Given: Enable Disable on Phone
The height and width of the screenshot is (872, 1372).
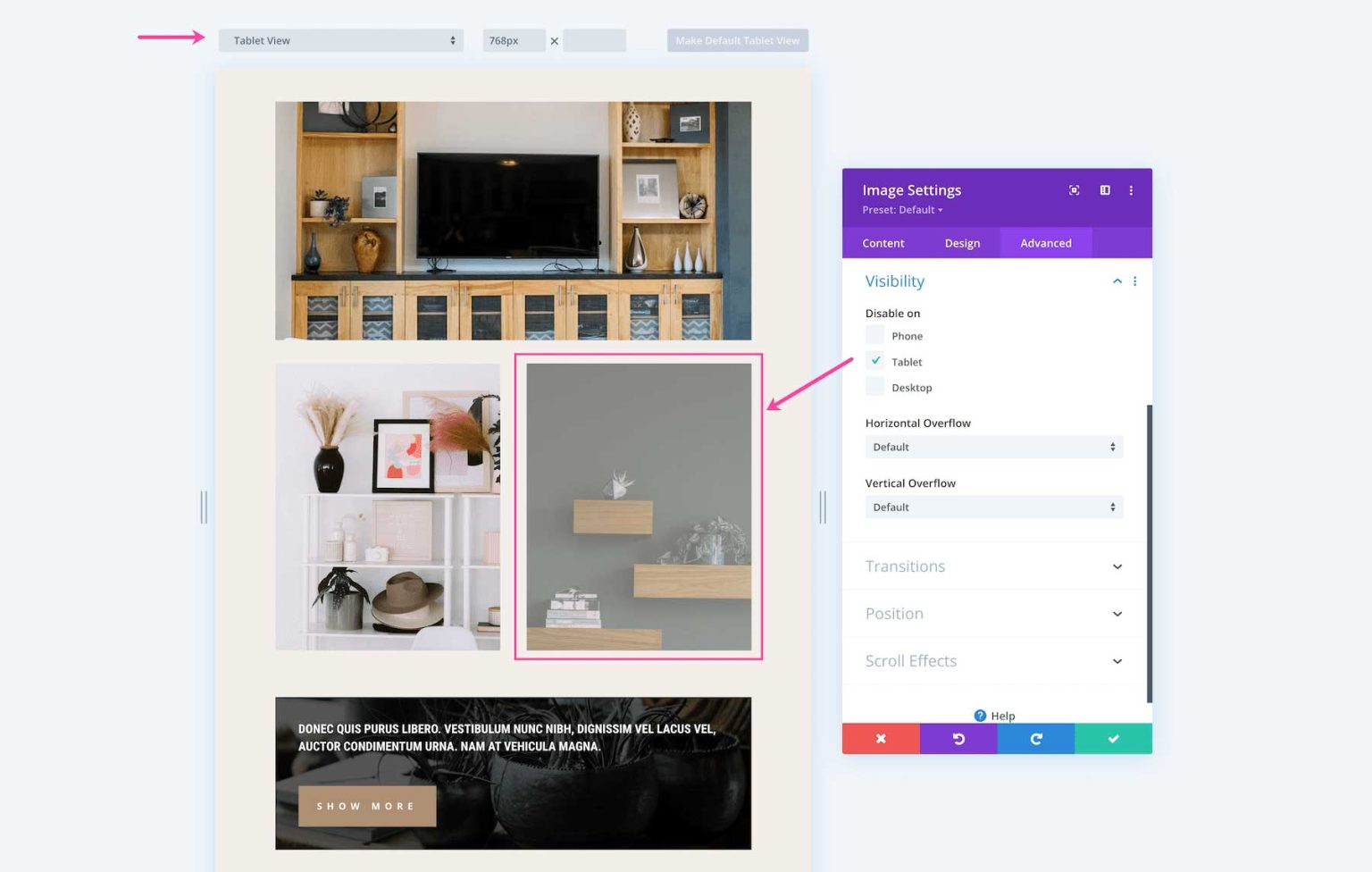Looking at the screenshot, I should pos(874,334).
